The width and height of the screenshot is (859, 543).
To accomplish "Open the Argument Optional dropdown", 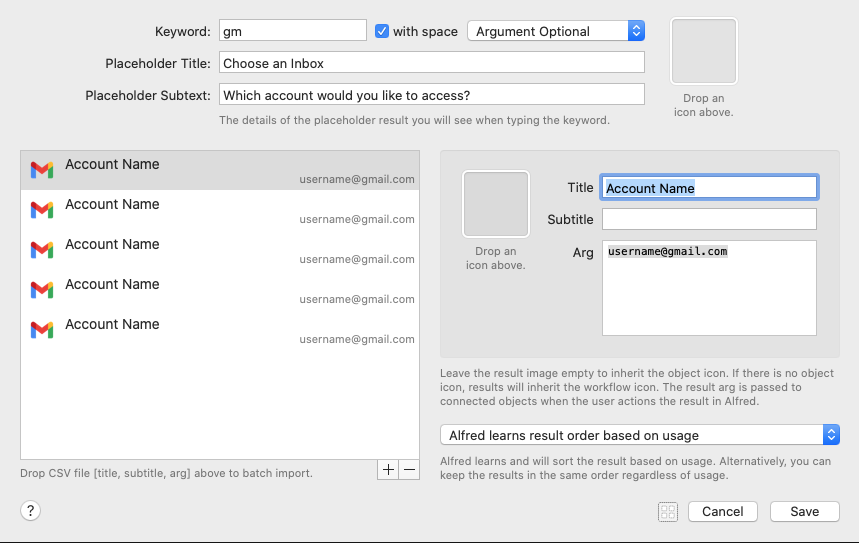I will 556,31.
